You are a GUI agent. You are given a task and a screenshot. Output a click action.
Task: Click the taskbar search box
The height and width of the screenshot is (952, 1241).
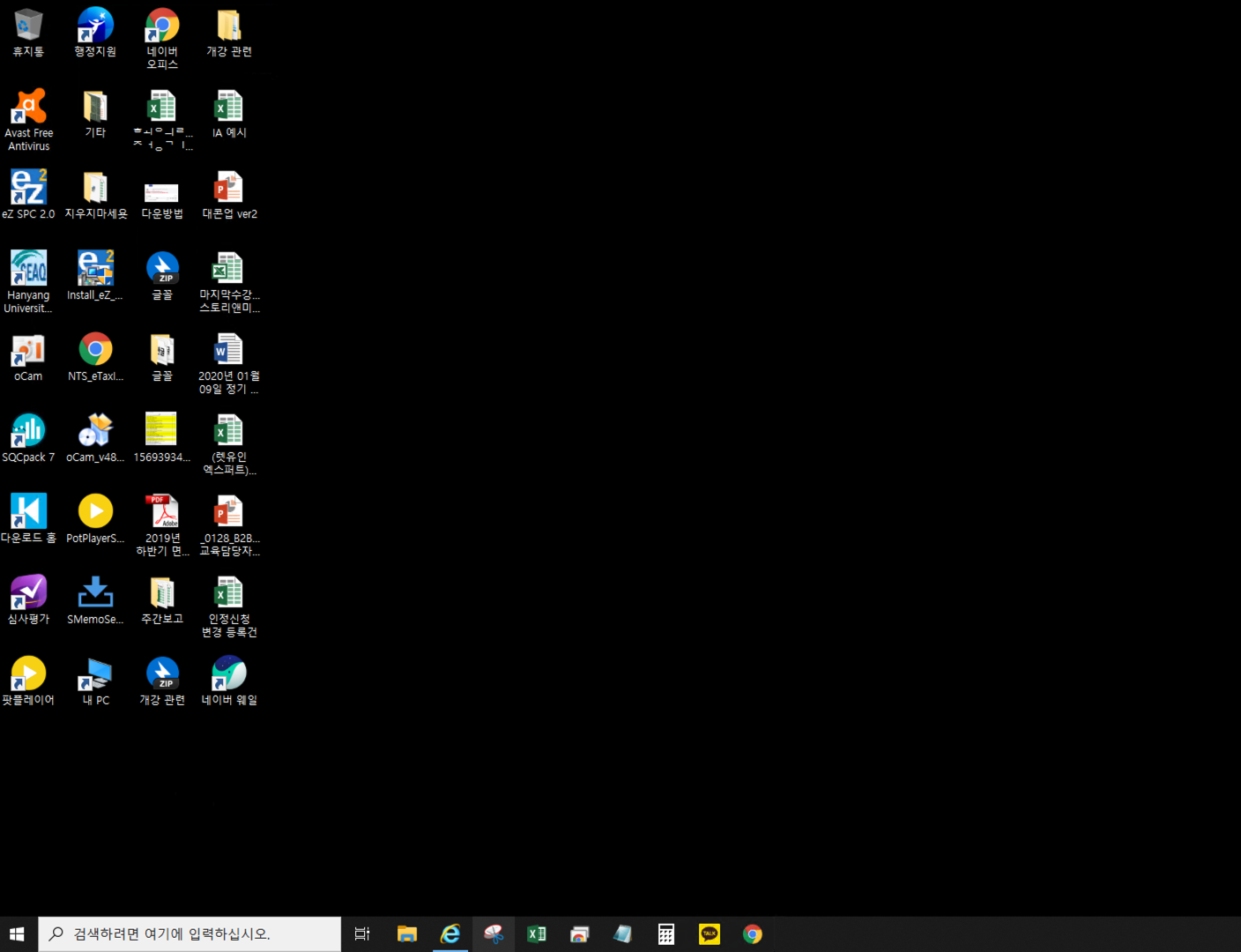pyautogui.click(x=189, y=934)
